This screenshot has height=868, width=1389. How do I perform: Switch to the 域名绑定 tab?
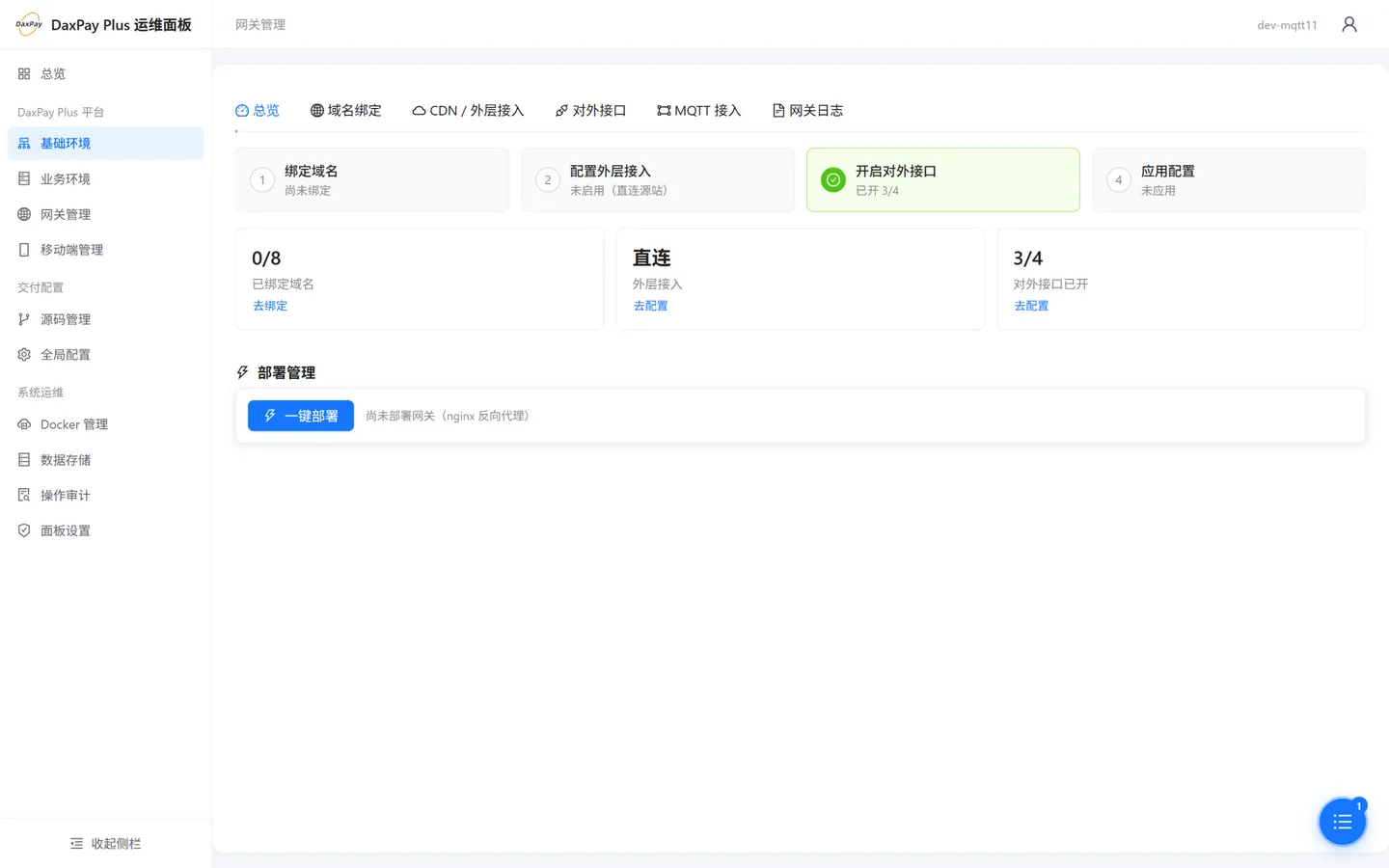345,111
